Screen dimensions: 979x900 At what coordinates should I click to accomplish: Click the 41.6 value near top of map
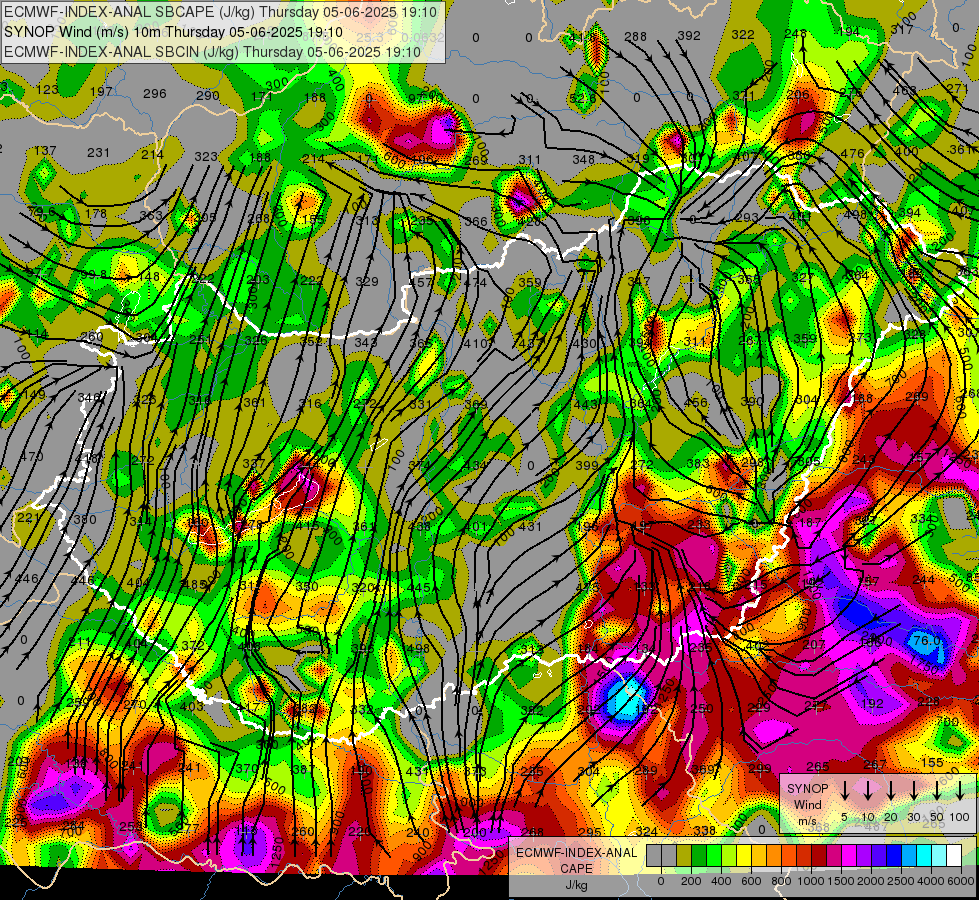click(x=581, y=38)
